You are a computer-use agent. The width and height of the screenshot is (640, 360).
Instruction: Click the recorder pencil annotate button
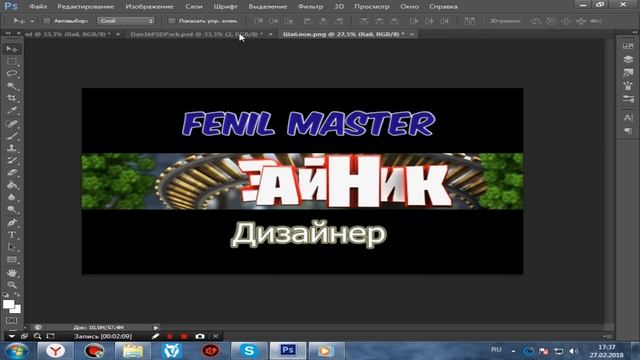[155, 336]
